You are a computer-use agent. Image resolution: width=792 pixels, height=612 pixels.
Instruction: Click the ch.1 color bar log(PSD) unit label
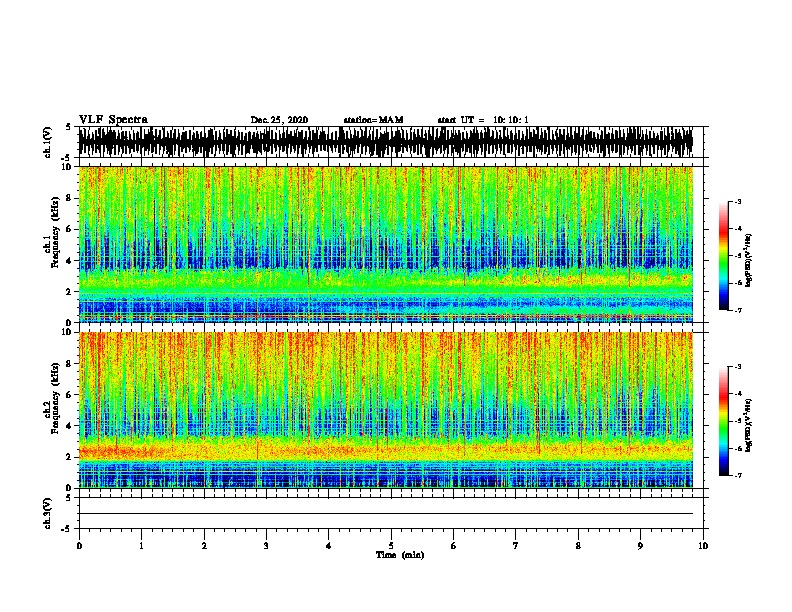pos(749,261)
